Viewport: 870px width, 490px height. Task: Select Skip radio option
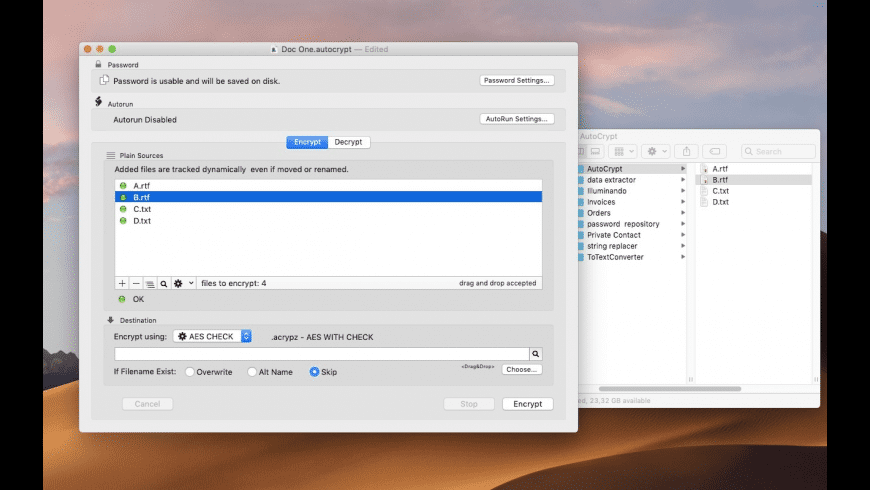pos(314,372)
